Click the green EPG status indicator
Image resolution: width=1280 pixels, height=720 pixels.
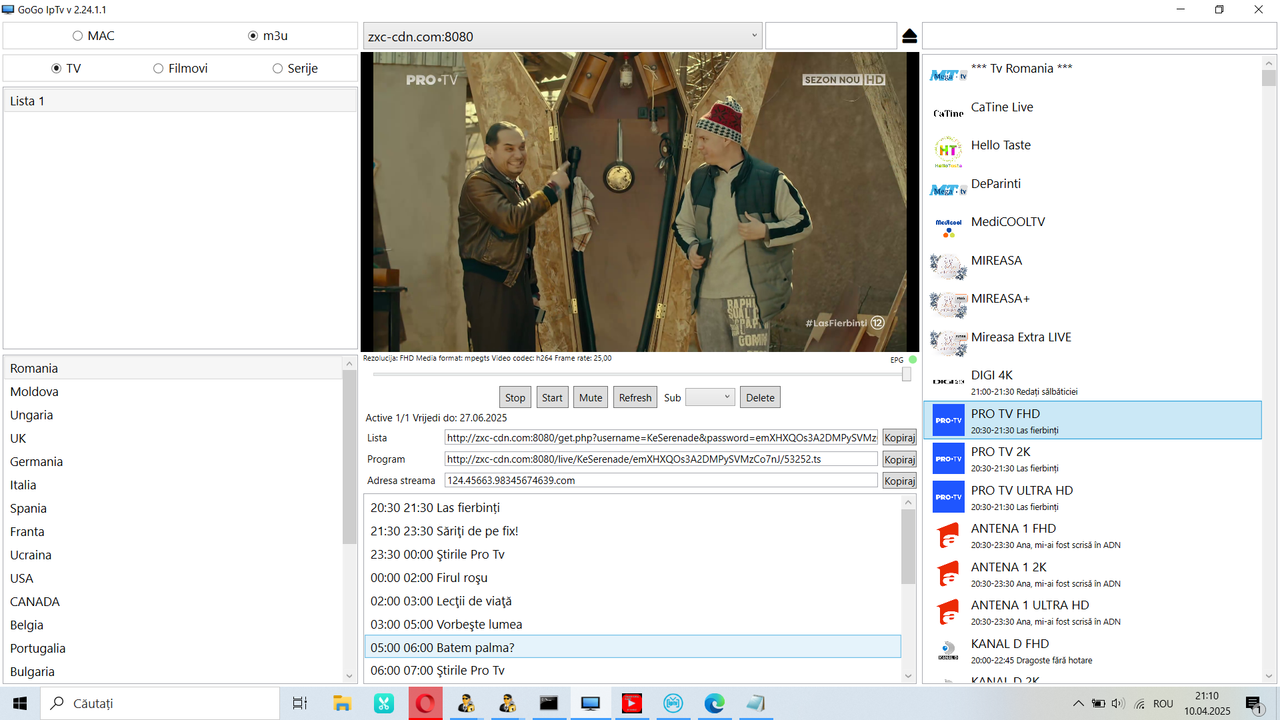coord(913,360)
